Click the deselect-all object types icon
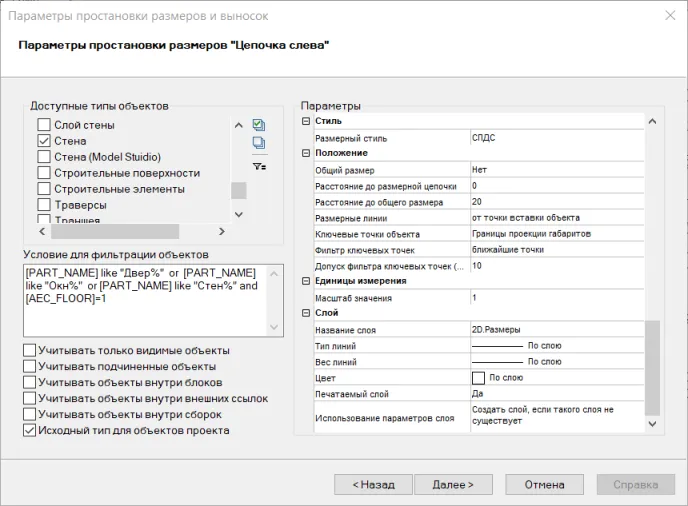Screen dimensions: 688x506 (x=259, y=143)
